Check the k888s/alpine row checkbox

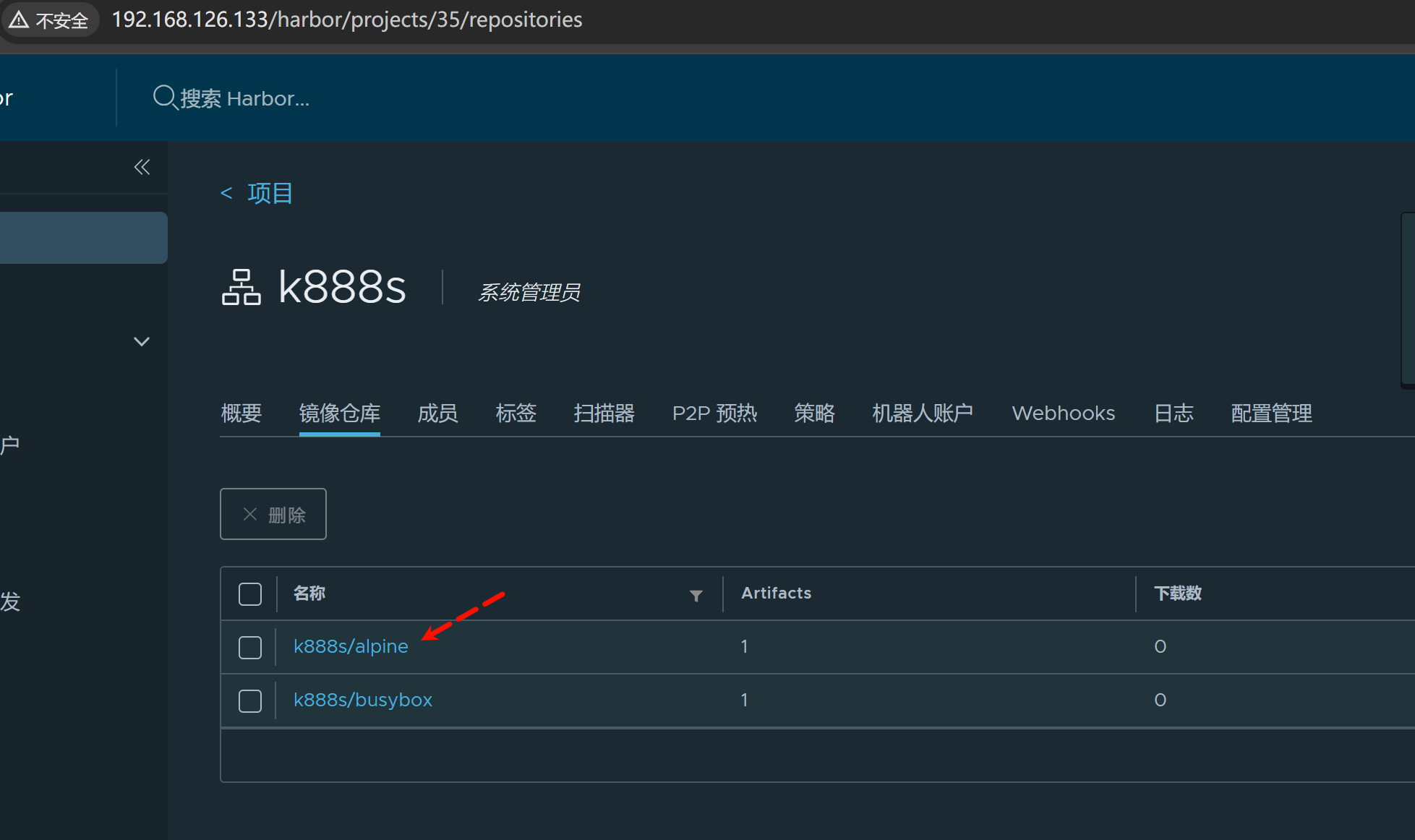pos(250,647)
